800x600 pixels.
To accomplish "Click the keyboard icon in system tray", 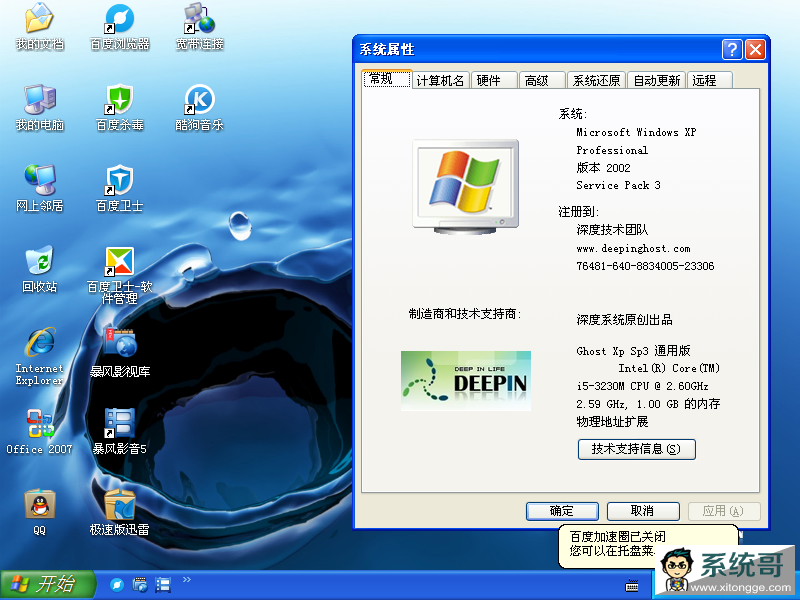I will click(632, 585).
